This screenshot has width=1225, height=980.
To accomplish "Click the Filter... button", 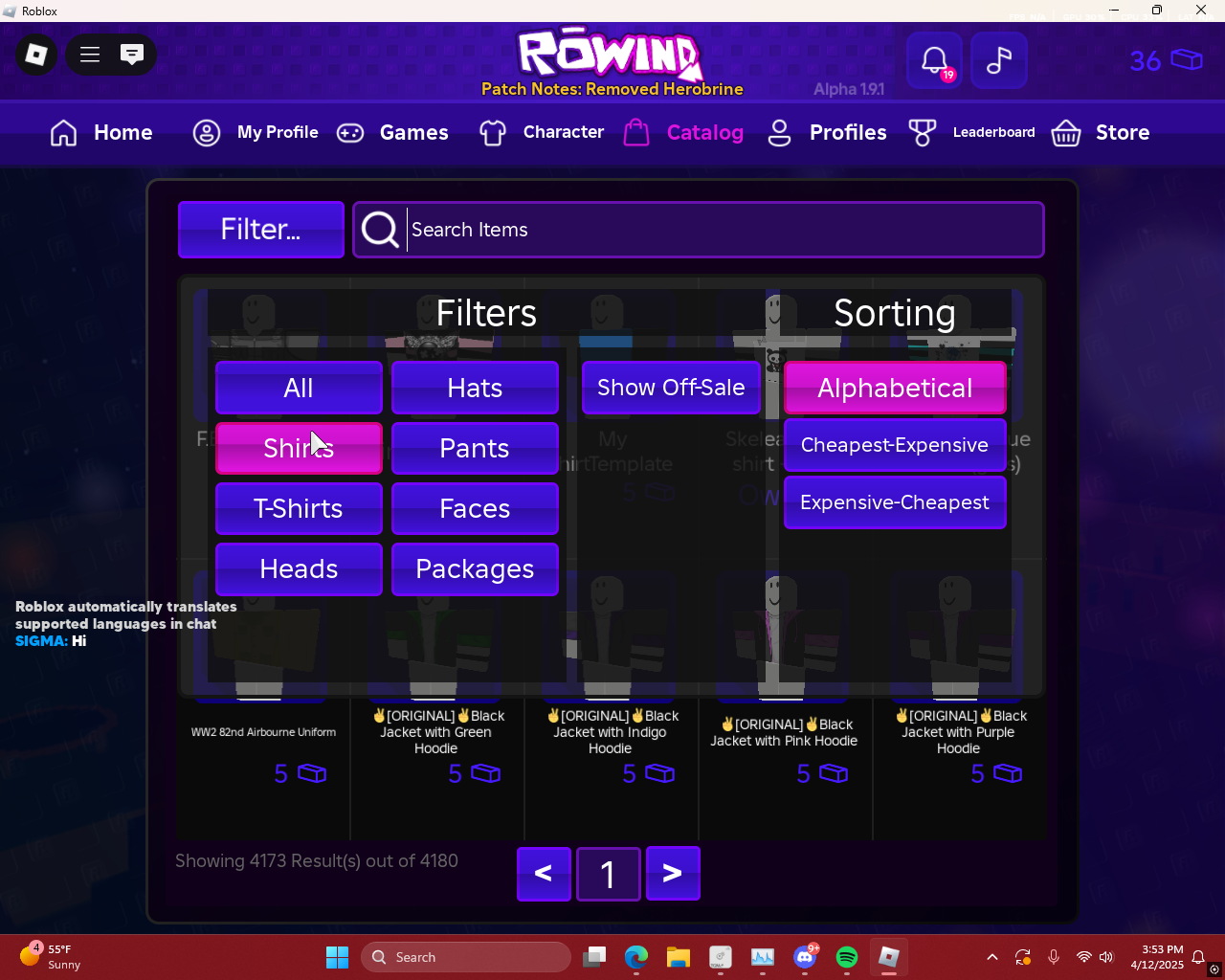I will pos(261,230).
